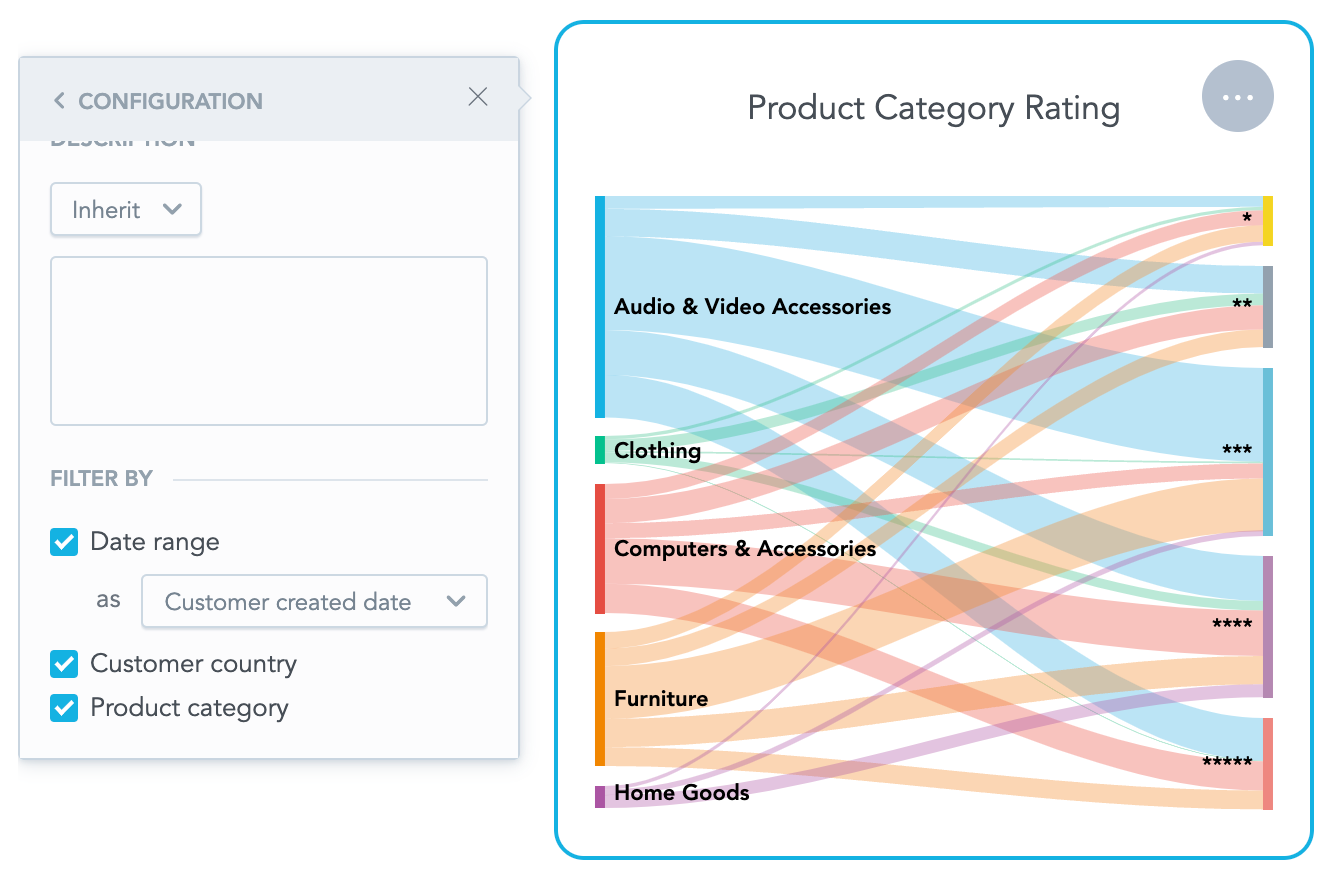Click the five-star rating node
The width and height of the screenshot is (1336, 876).
(1268, 764)
